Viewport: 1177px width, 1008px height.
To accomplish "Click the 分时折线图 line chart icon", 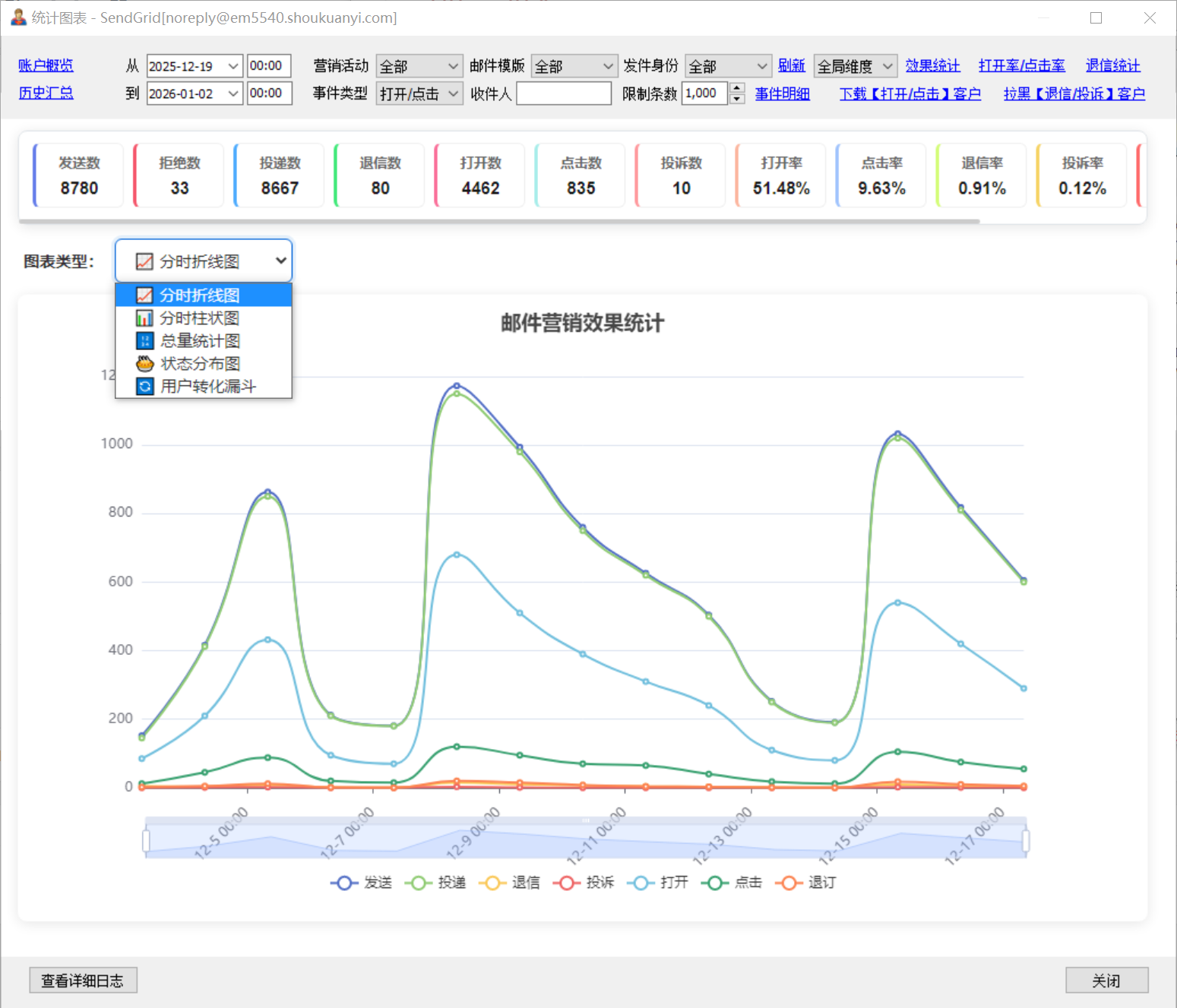I will 144,295.
